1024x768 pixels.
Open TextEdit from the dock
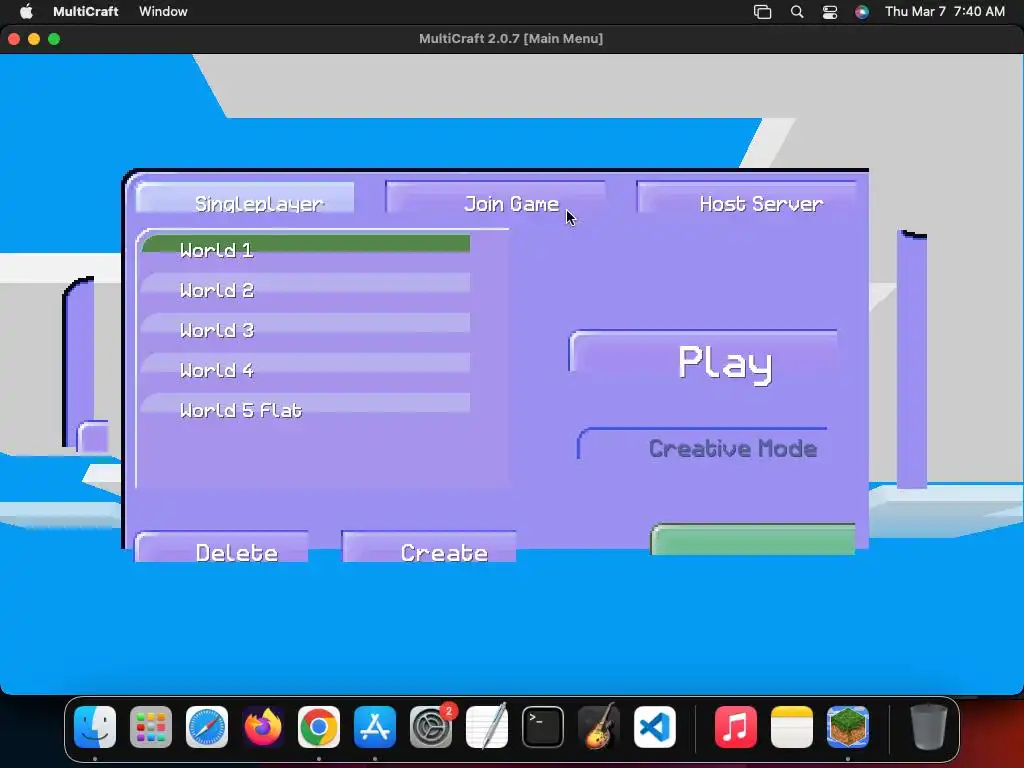tap(487, 727)
